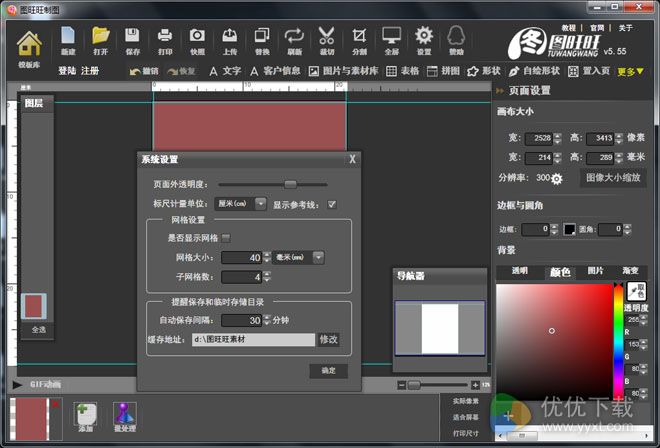Click the resolution gear icon beside 300
Screen dimensions: 660x448
click(x=556, y=179)
